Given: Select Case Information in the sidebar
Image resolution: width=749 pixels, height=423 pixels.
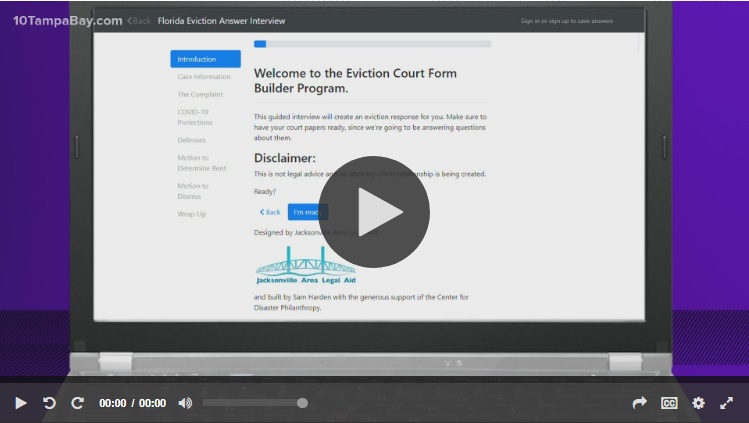Looking at the screenshot, I should (204, 77).
